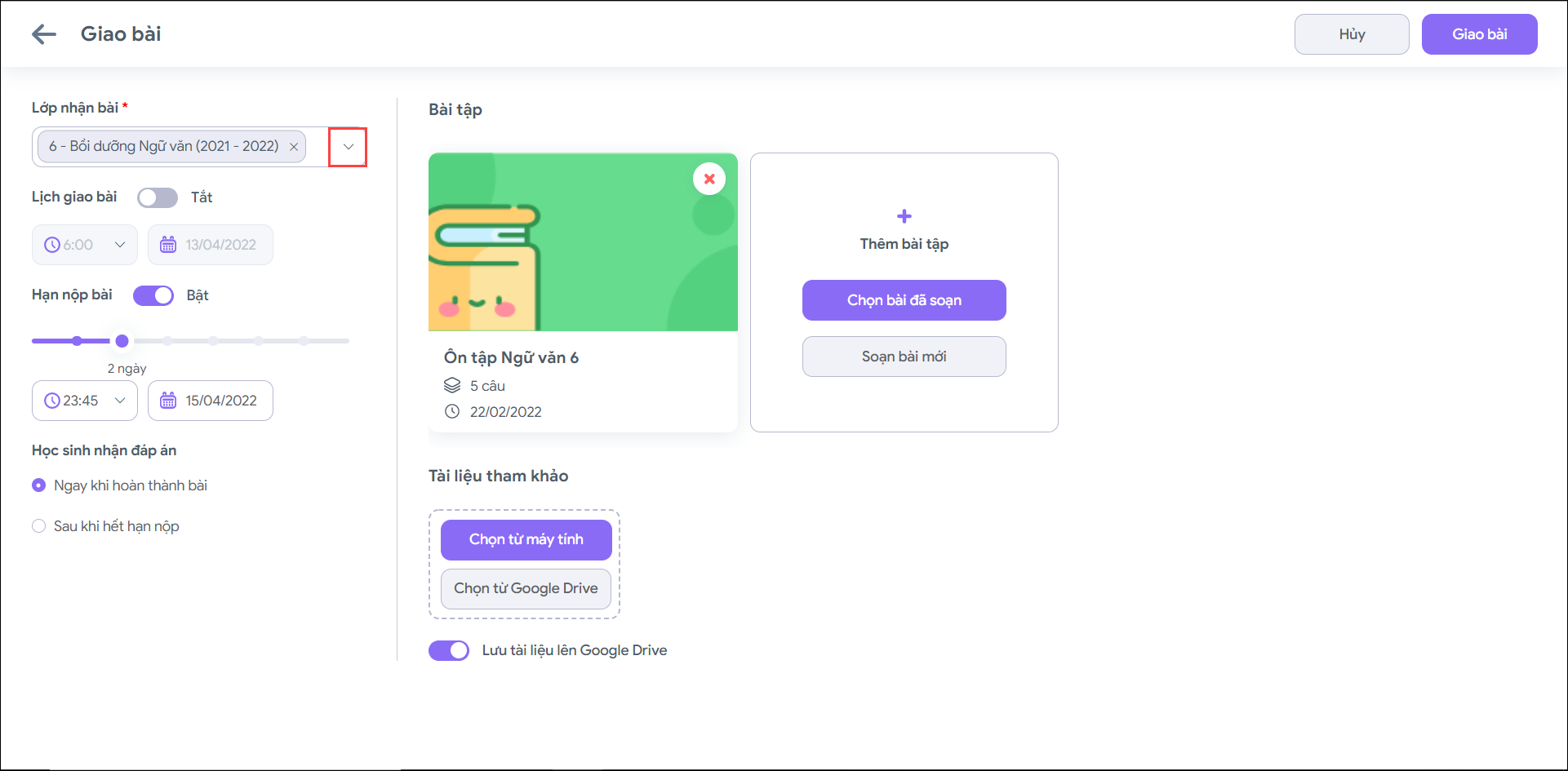Screen dimensions: 1568x771
Task: Open the Ôn tập Ngữ văn 6 thumbnail
Action: [583, 242]
